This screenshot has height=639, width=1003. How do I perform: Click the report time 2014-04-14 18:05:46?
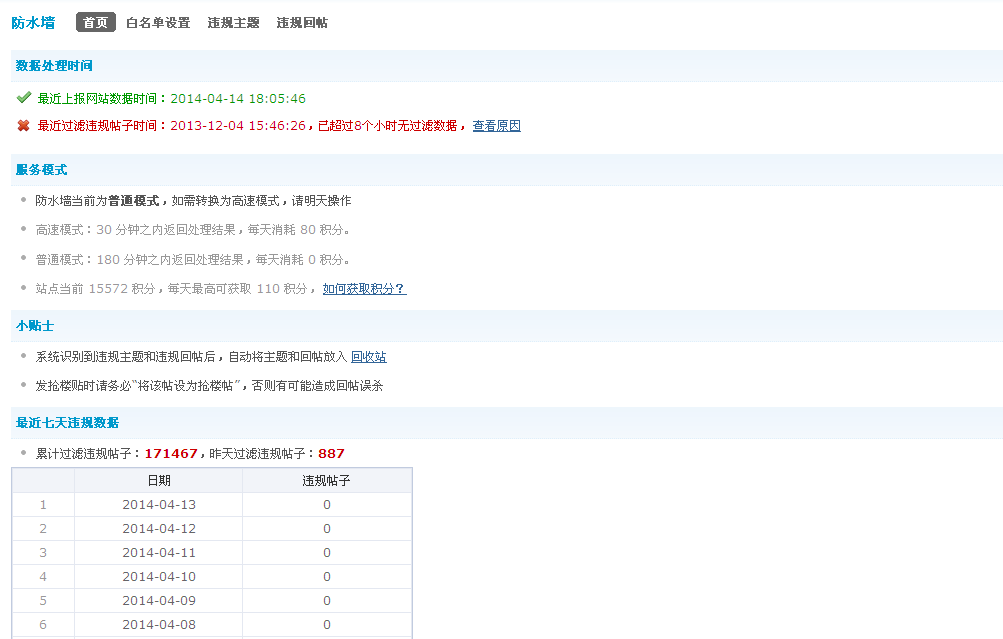[238, 99]
